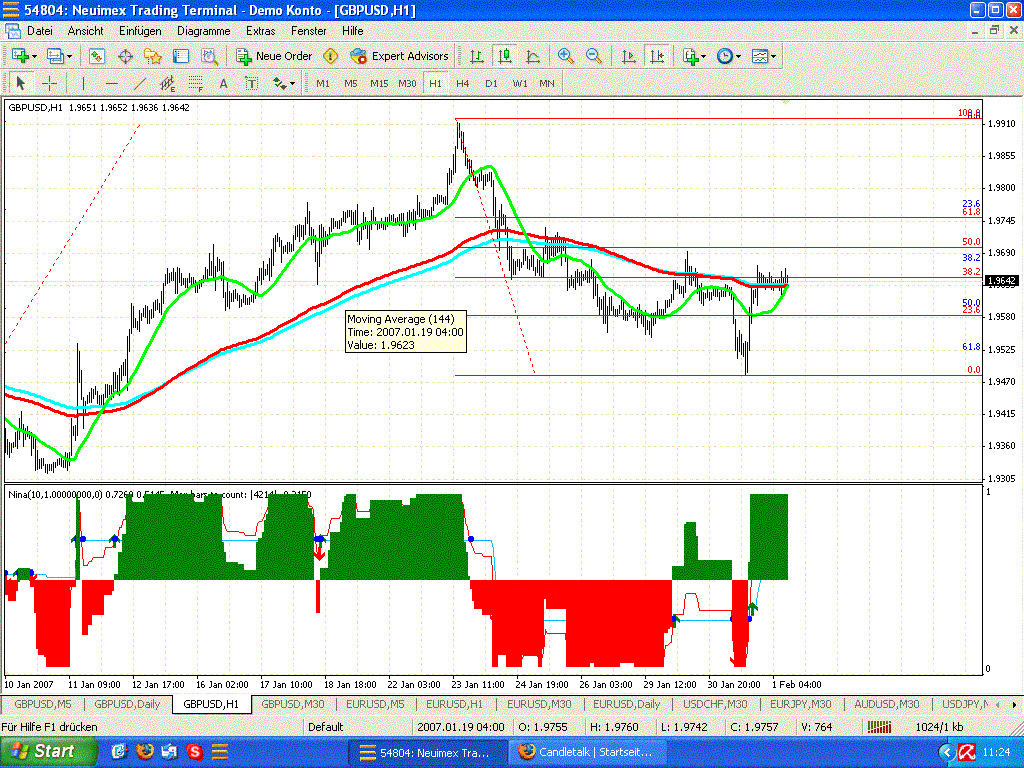Enable Expert Advisors button
The image size is (1024, 768).
click(400, 56)
